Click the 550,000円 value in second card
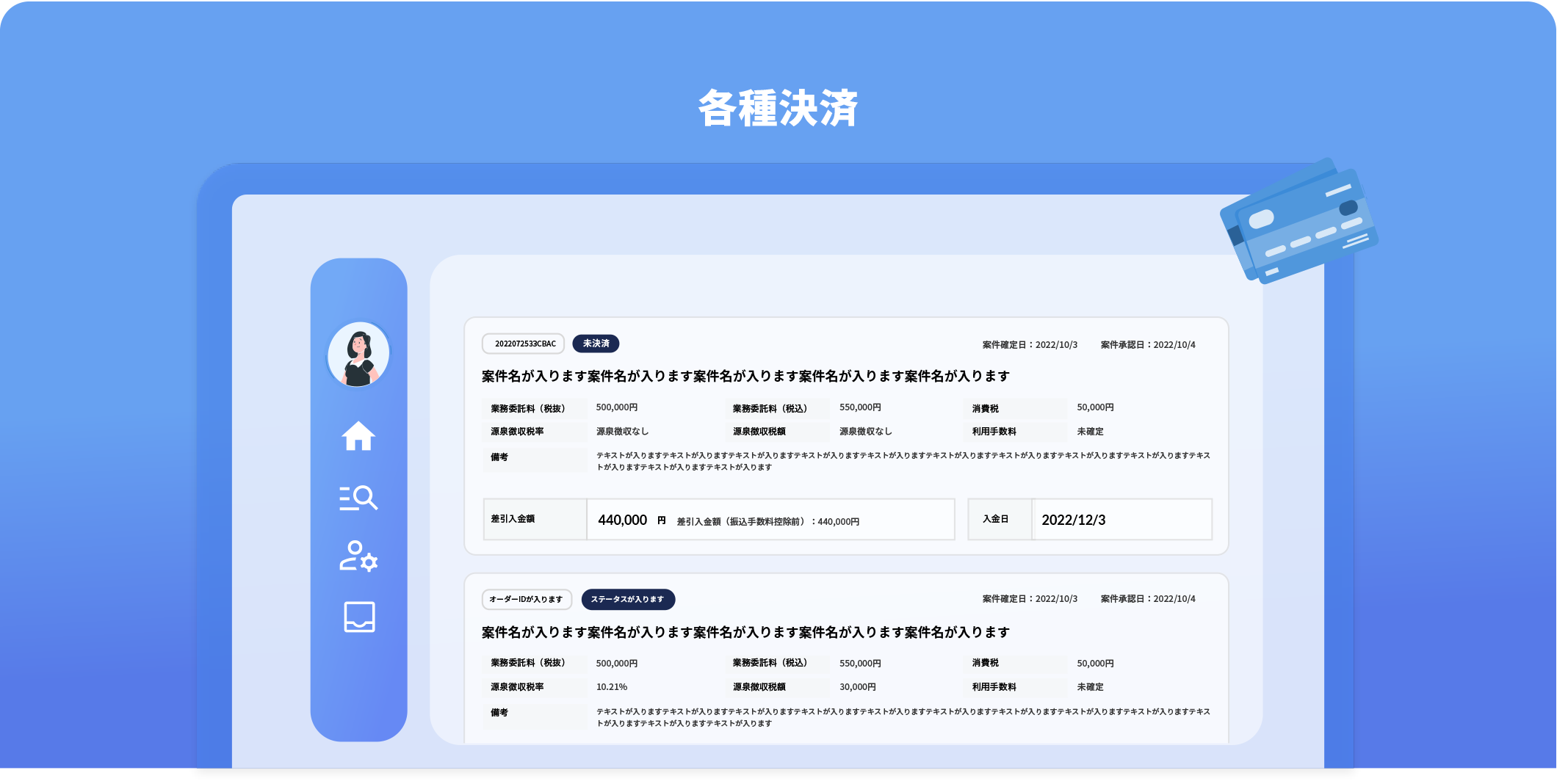 click(x=860, y=663)
